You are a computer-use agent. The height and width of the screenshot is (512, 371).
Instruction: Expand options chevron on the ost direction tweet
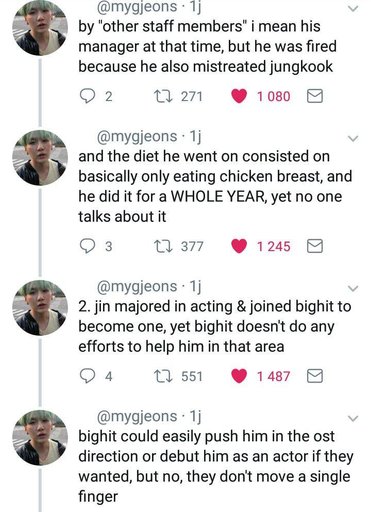(353, 418)
